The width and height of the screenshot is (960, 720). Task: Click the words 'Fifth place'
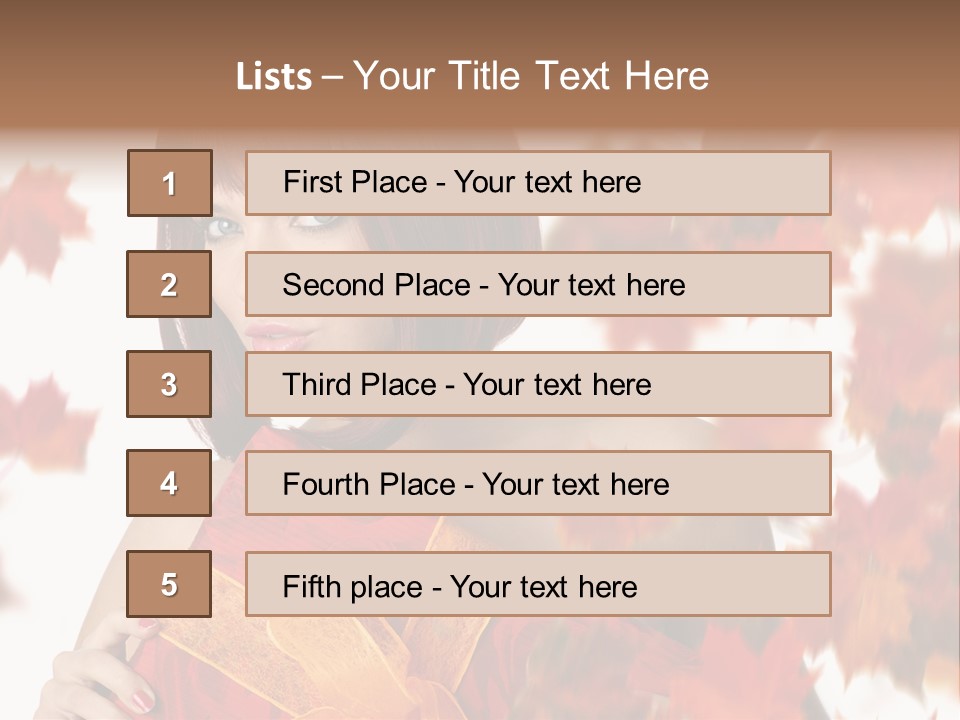click(353, 587)
